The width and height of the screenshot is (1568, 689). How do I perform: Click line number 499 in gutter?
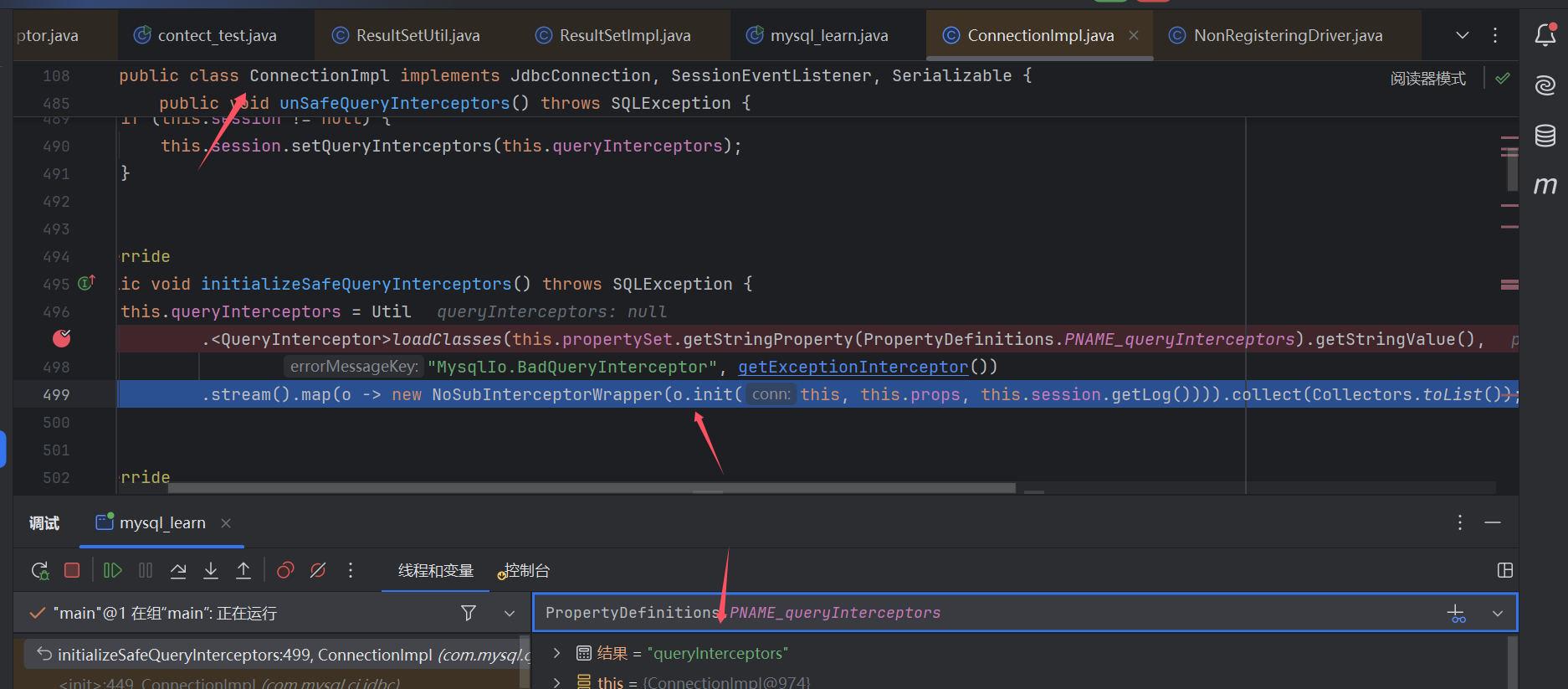(56, 394)
